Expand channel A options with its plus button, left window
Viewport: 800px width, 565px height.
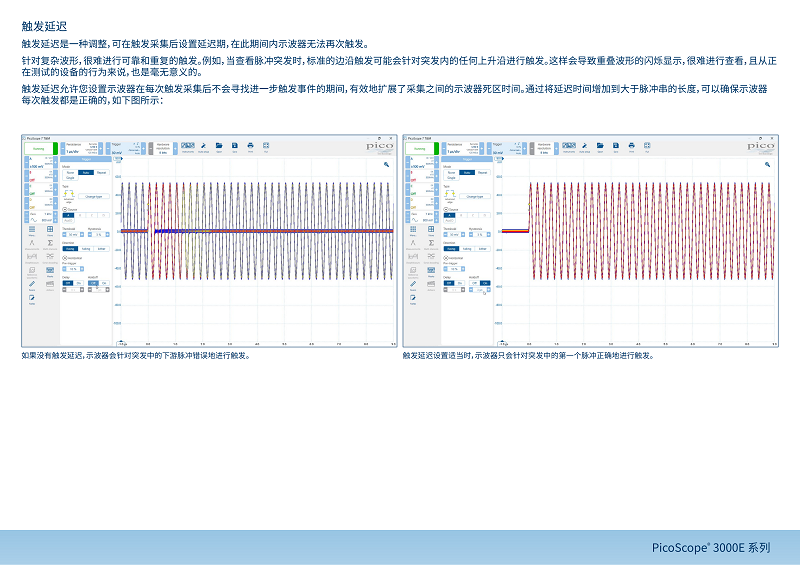(55, 162)
